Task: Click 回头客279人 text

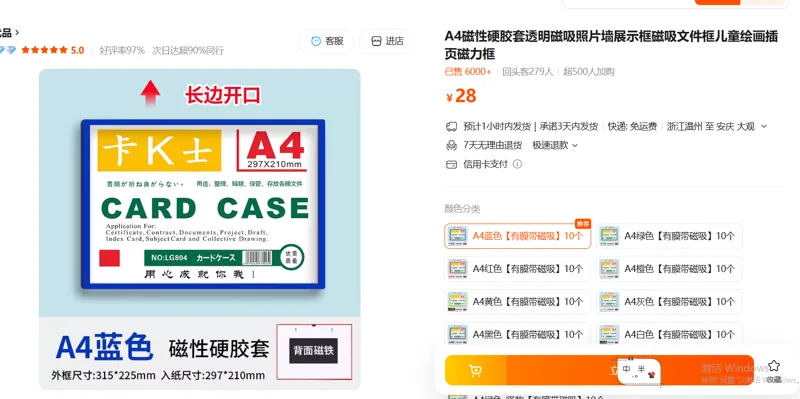Action: coord(528,72)
